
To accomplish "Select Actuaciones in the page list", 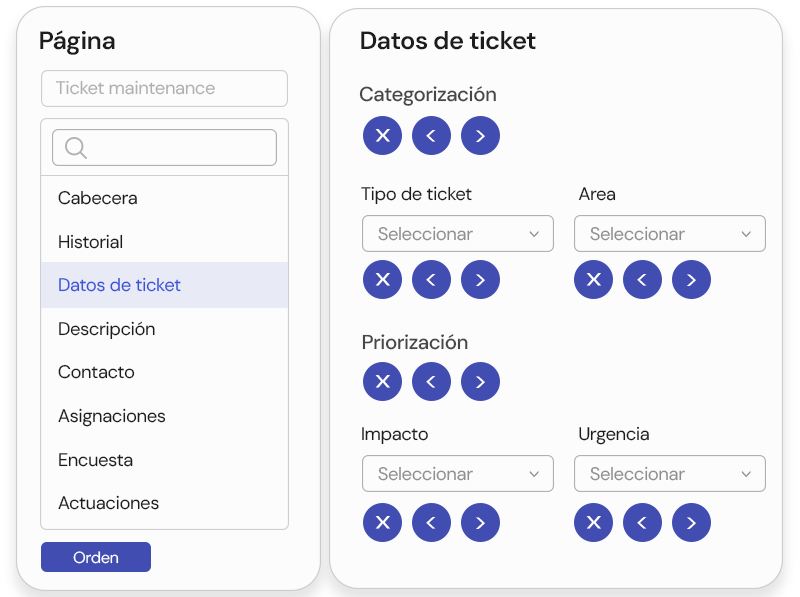I will pos(109,503).
